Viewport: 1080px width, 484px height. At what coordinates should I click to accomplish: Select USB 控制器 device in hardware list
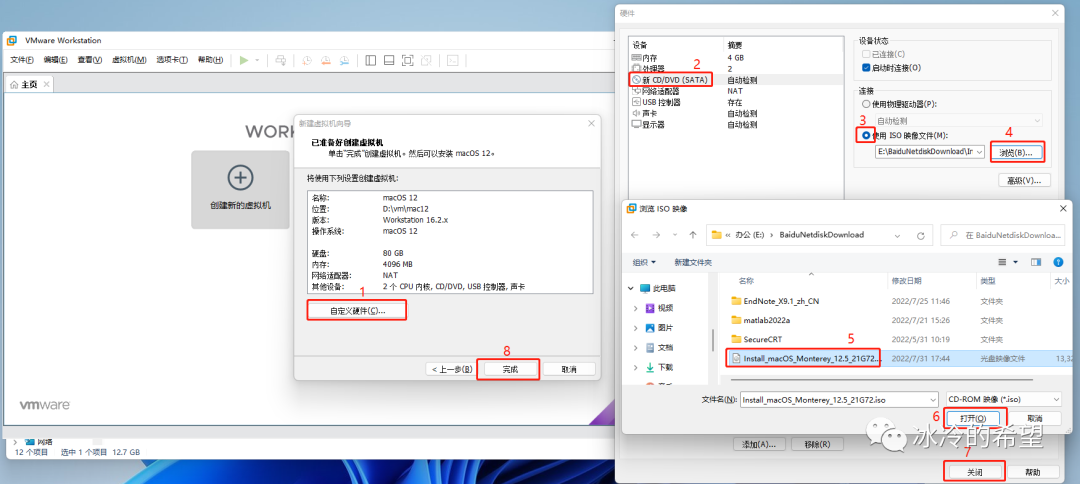734,102
